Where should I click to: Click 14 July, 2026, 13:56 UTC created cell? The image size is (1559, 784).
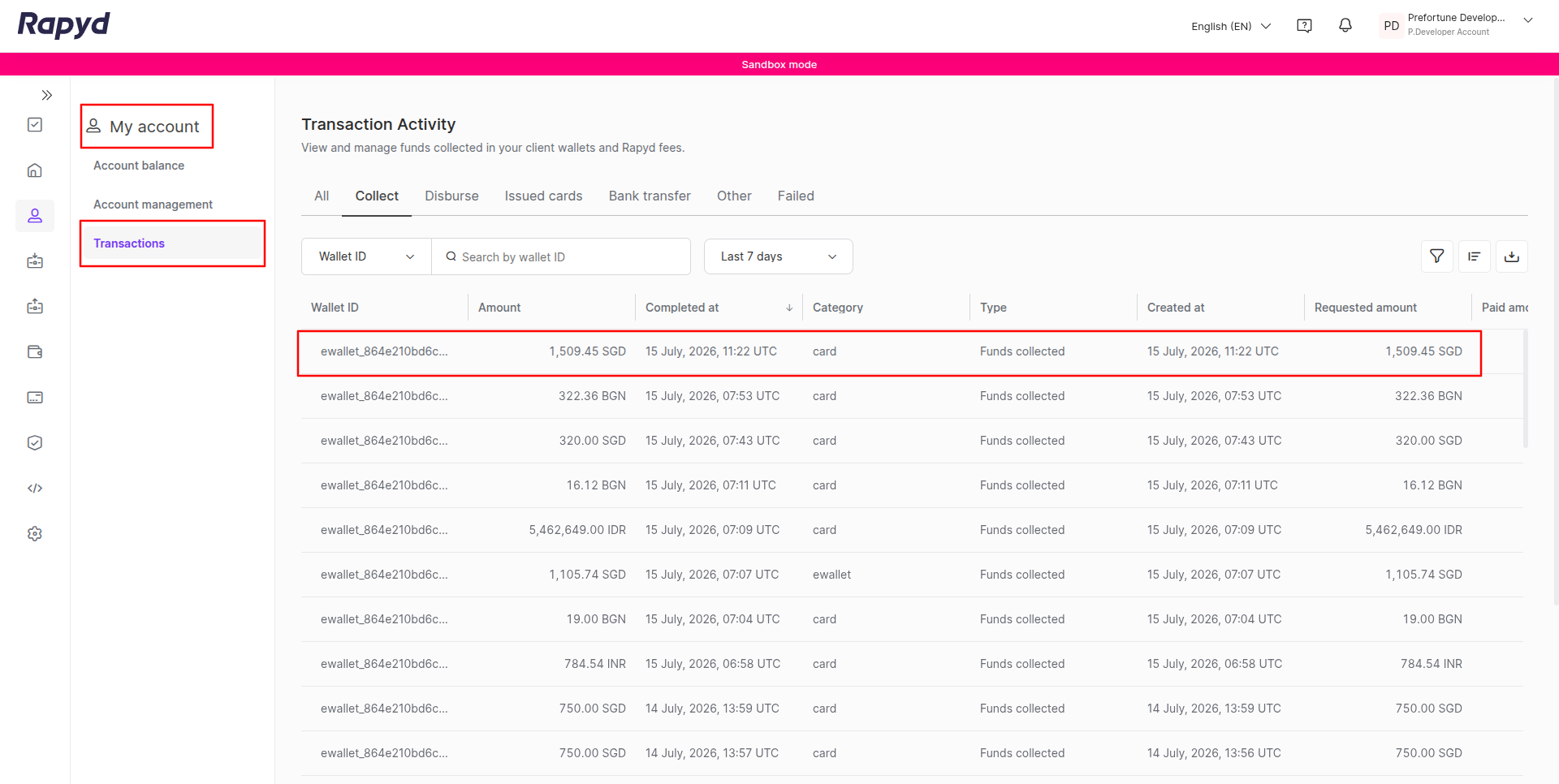tap(1214, 753)
